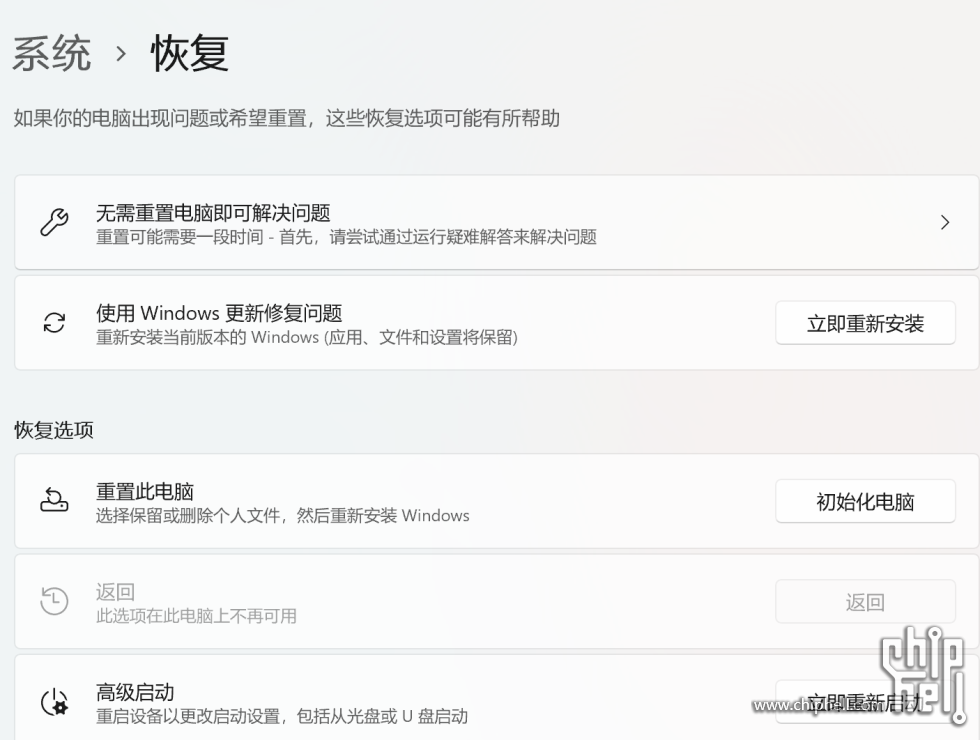Click the 立即重新安装 button
The image size is (980, 740).
click(865, 323)
